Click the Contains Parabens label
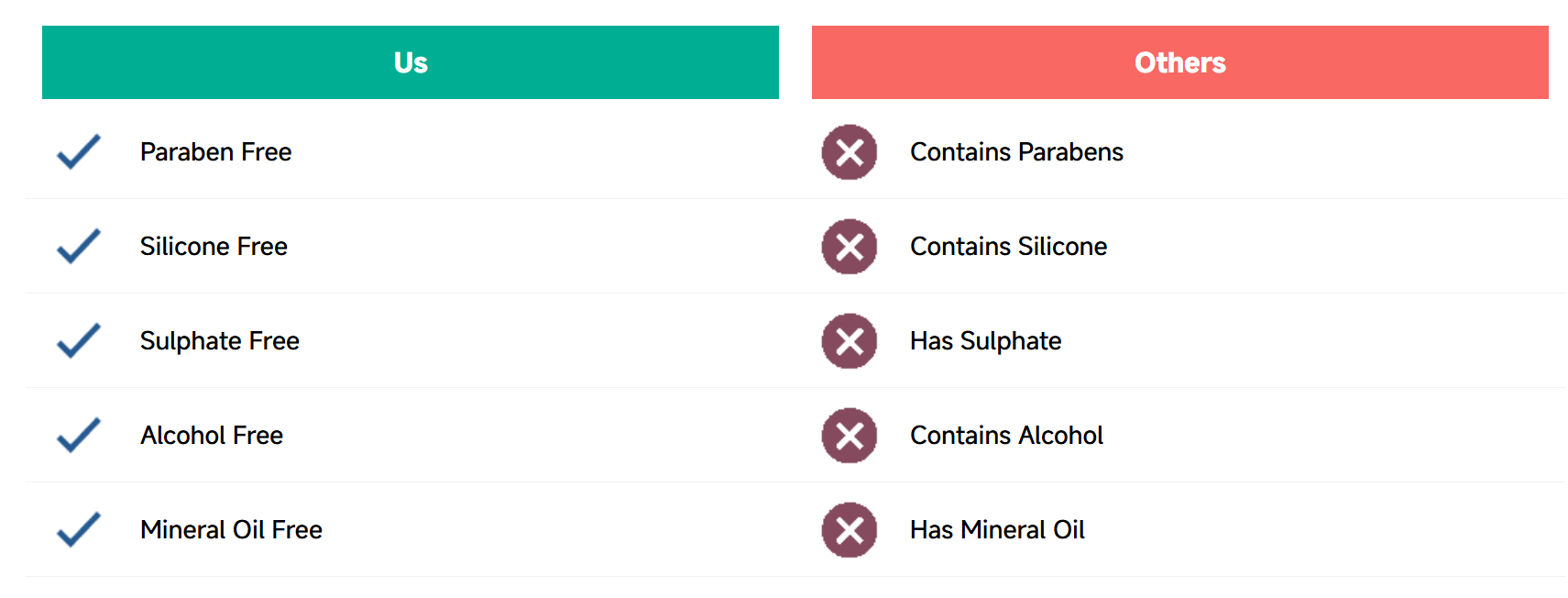Viewport: 1568px width, 598px height. coord(1016,152)
